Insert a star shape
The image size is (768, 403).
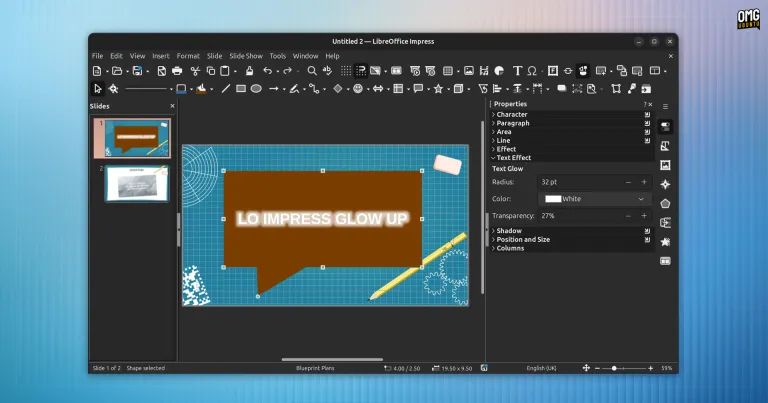[438, 89]
